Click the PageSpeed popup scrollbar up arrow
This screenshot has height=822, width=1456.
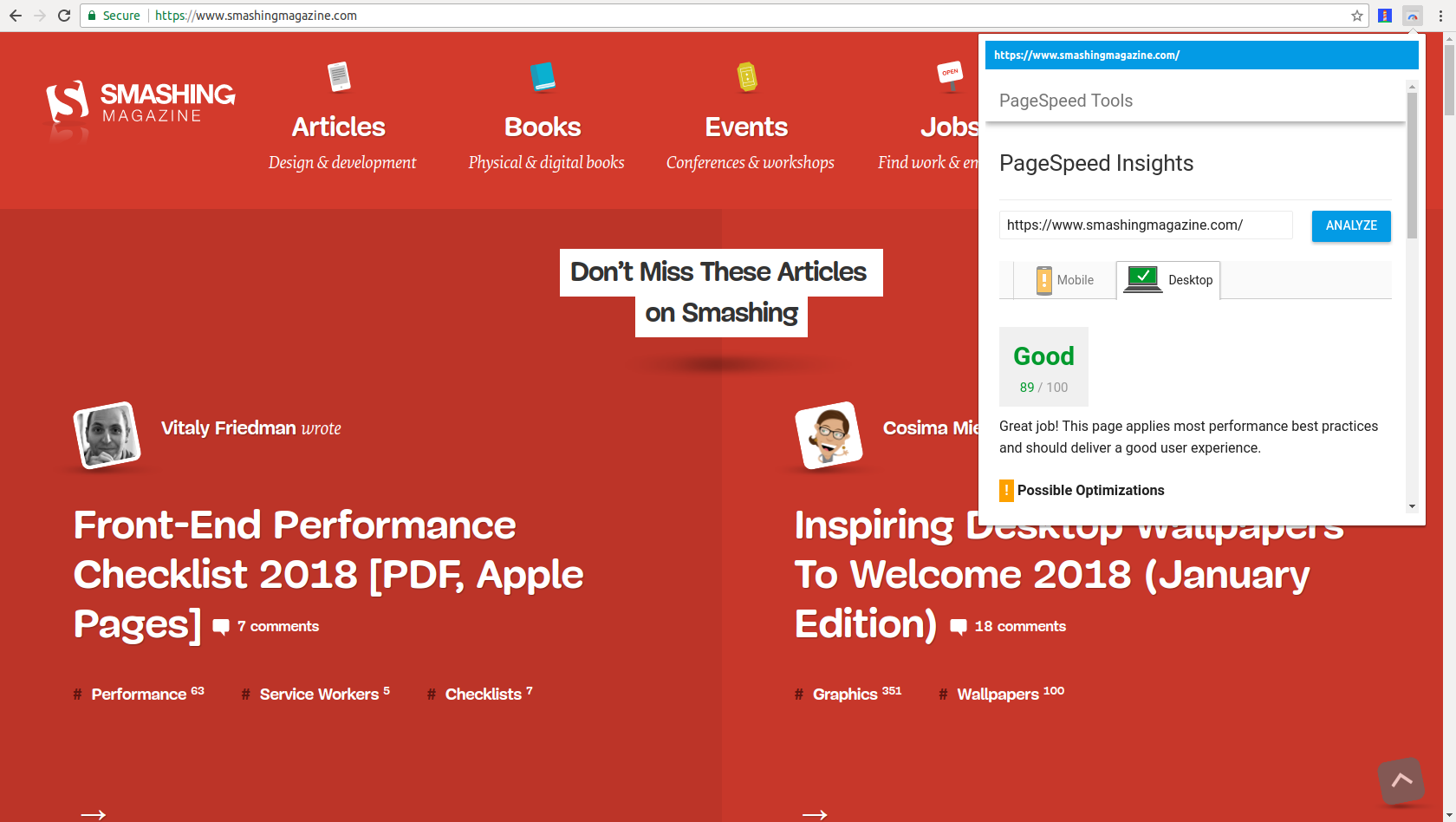pos(1412,87)
